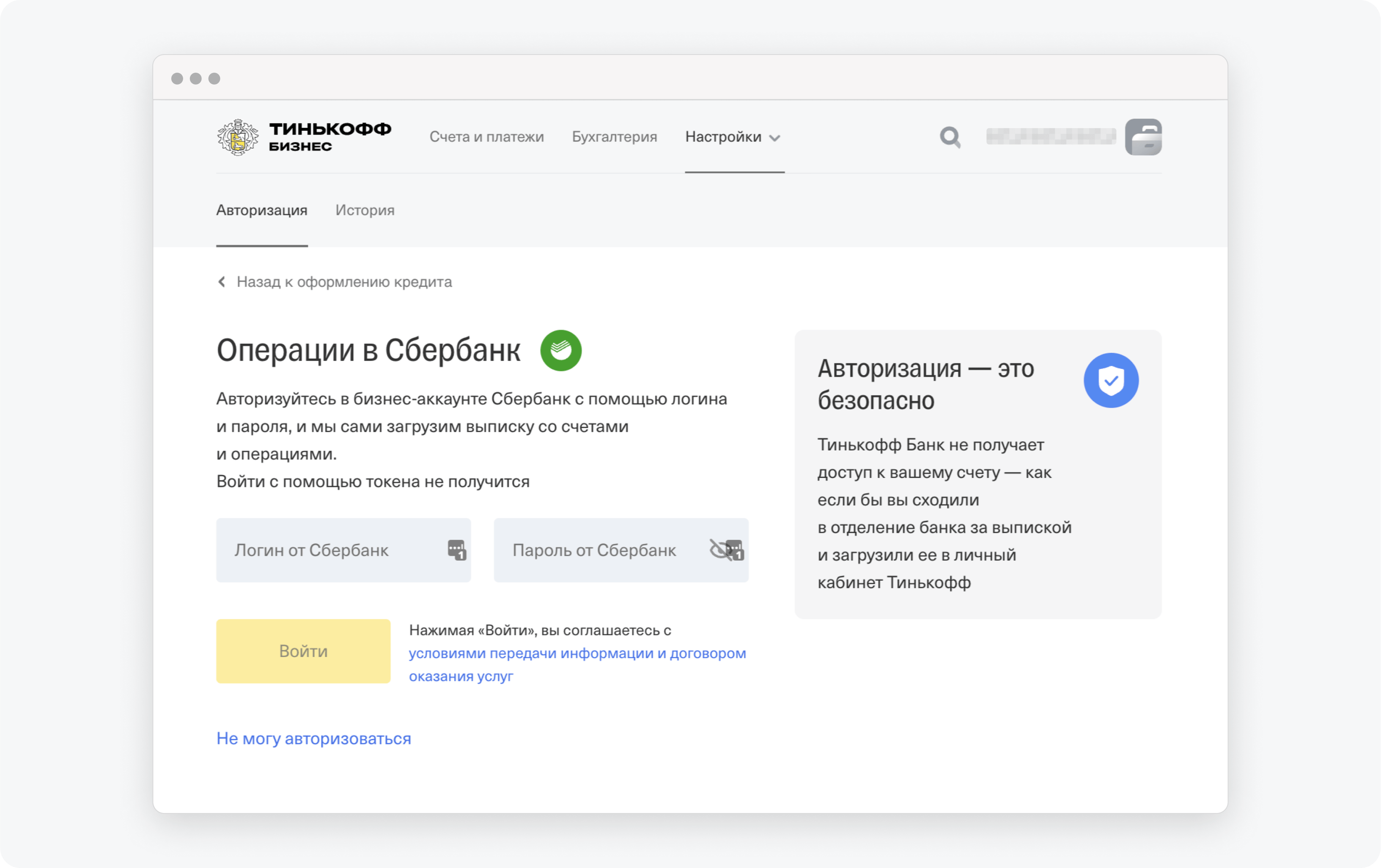1381x868 pixels.
Task: Click the Операции в Сбербанк heading
Action: pos(368,350)
